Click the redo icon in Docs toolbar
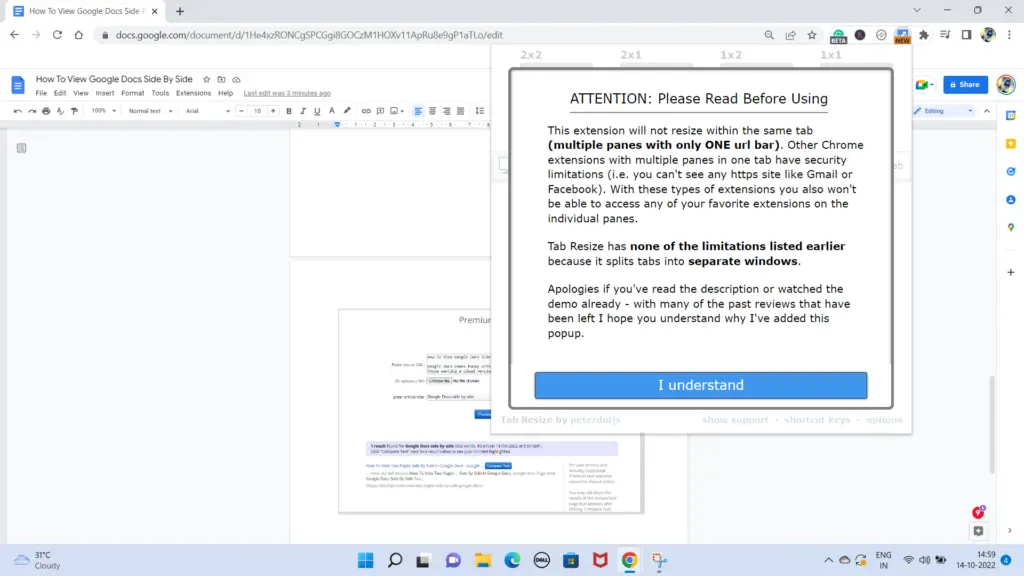This screenshot has height=576, width=1024. (x=32, y=111)
